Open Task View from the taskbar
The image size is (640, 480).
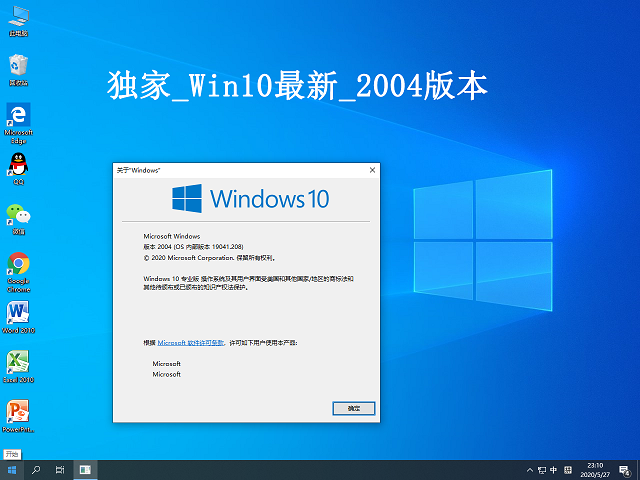click(61, 470)
